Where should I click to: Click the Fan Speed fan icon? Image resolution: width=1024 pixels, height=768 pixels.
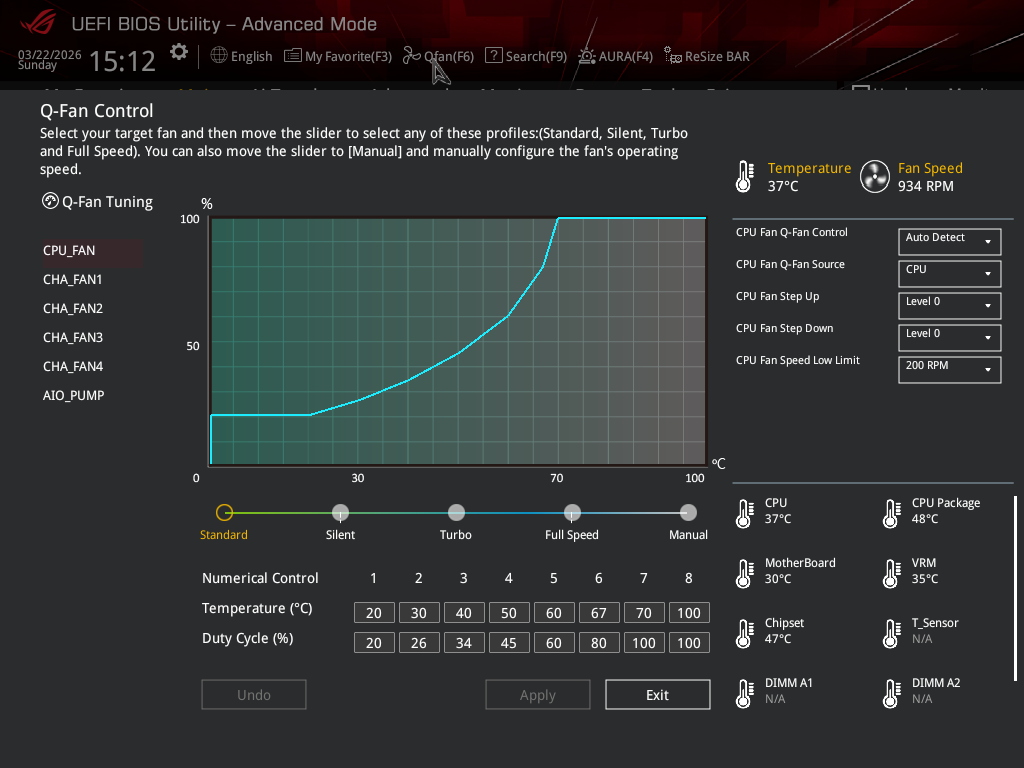tap(874, 176)
